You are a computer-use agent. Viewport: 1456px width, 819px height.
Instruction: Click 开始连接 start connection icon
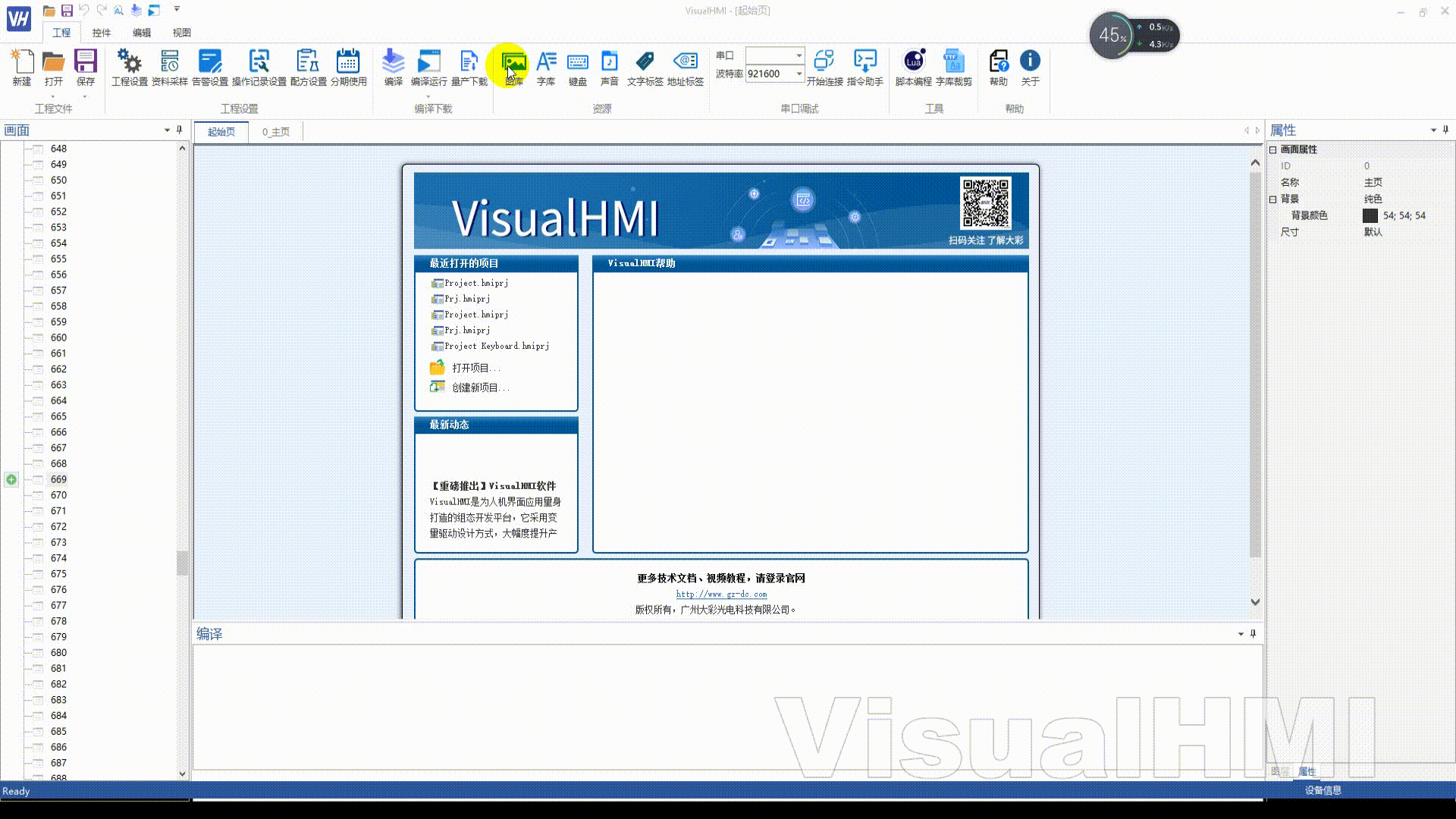pyautogui.click(x=824, y=67)
